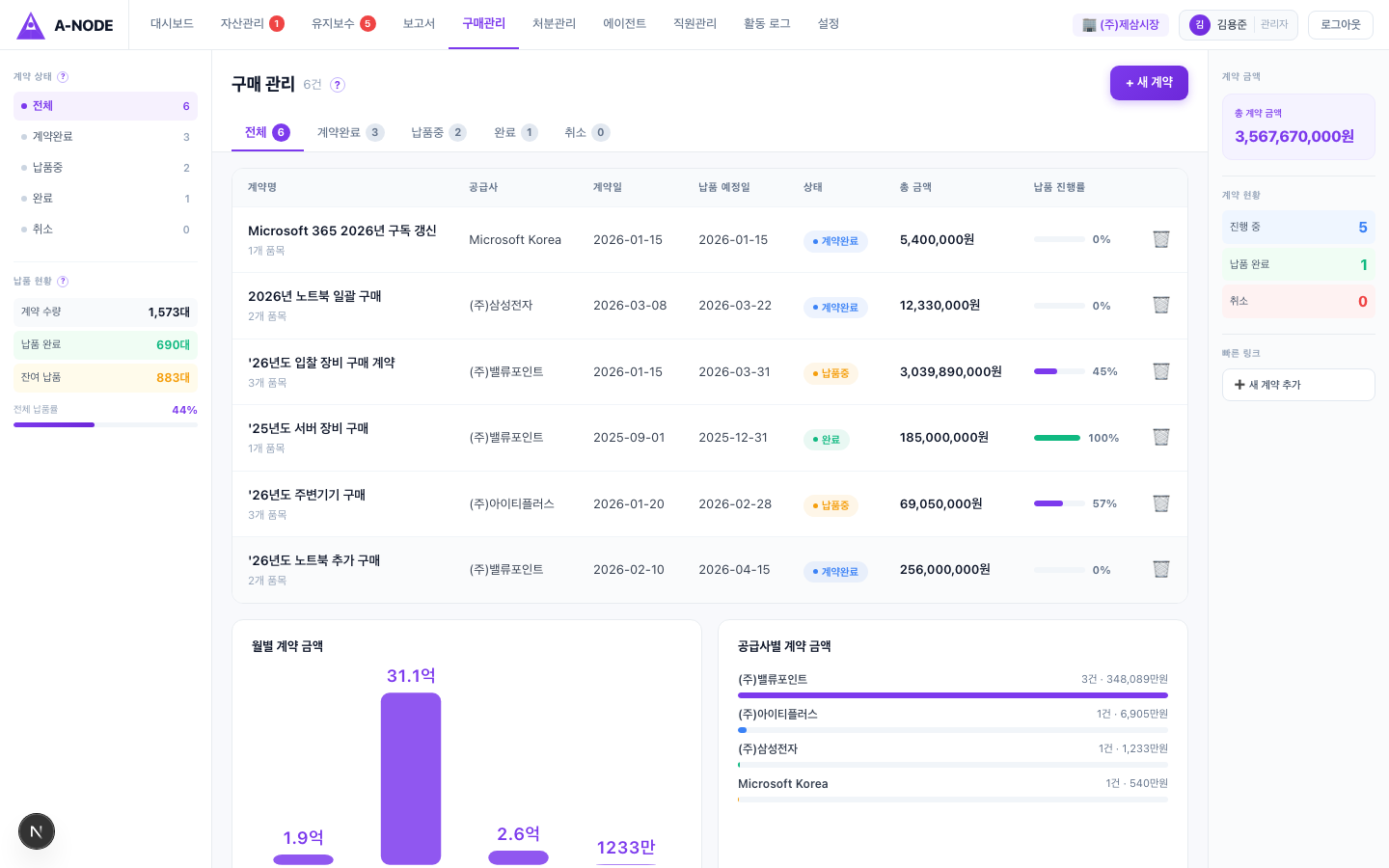The height and width of the screenshot is (868, 1389).
Task: Click the A-NODE logo icon
Action: tap(31, 25)
